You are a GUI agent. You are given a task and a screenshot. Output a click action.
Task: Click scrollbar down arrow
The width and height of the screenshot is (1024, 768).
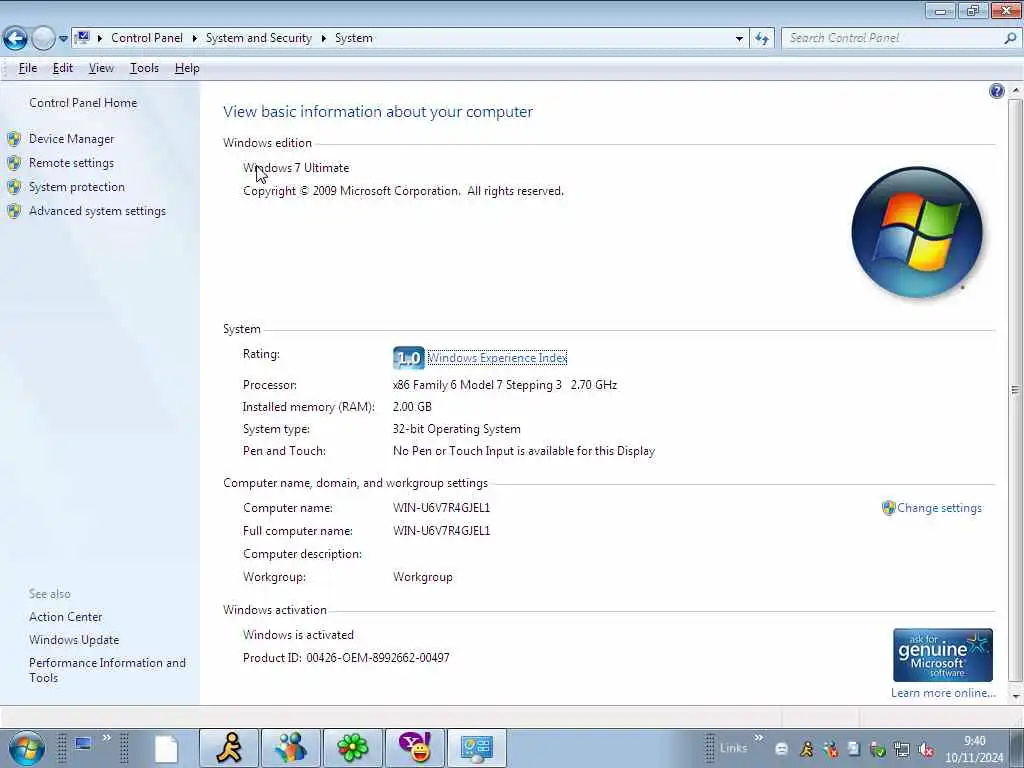pos(1015,696)
